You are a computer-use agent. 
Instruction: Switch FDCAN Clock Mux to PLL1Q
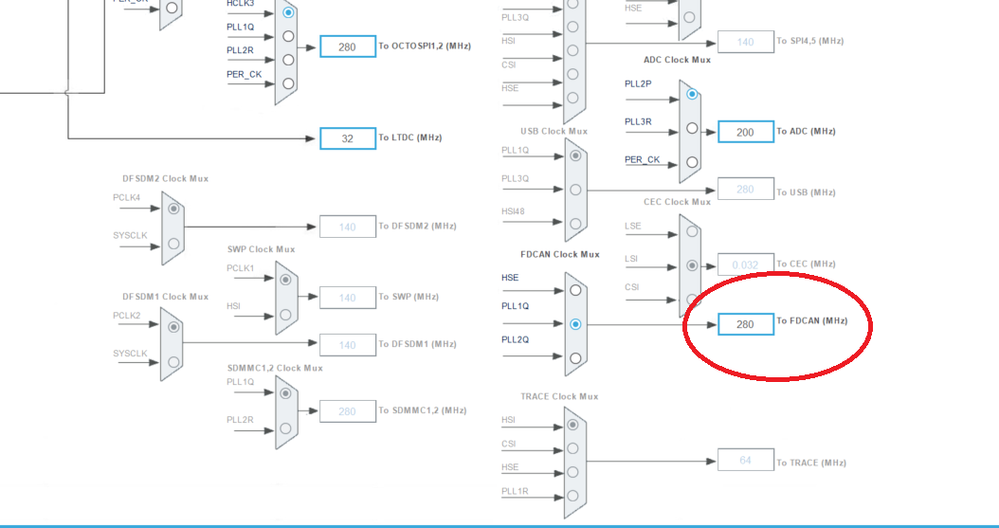click(576, 325)
